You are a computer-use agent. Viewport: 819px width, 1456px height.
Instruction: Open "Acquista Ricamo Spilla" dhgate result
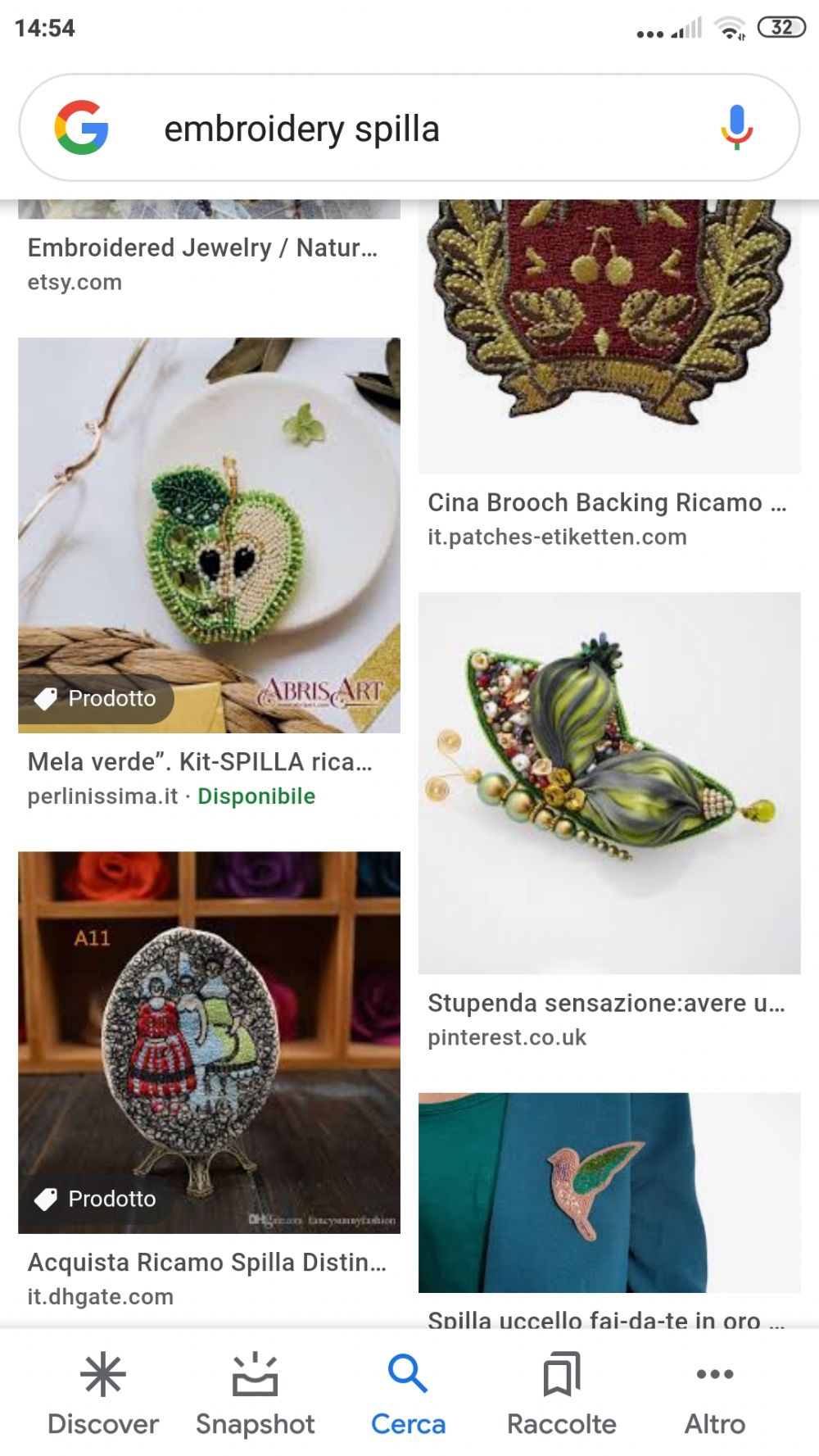coord(206,1263)
